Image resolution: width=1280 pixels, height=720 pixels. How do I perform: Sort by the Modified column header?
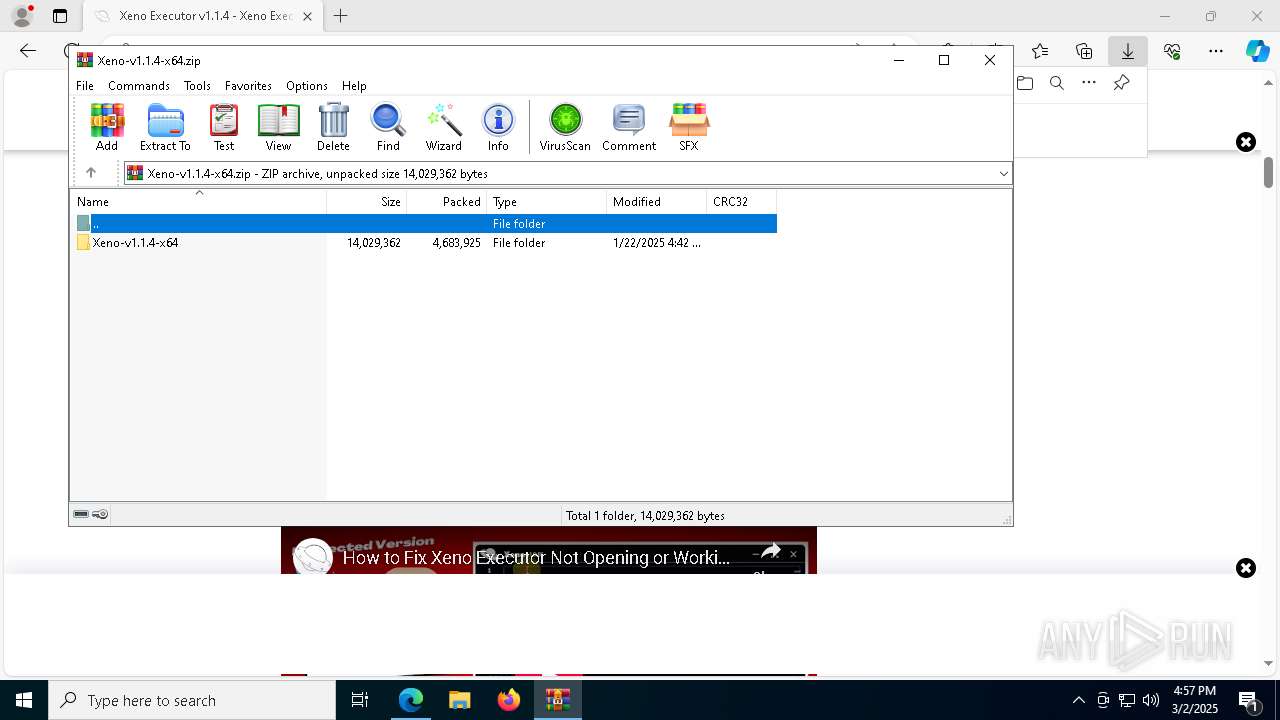pos(657,202)
